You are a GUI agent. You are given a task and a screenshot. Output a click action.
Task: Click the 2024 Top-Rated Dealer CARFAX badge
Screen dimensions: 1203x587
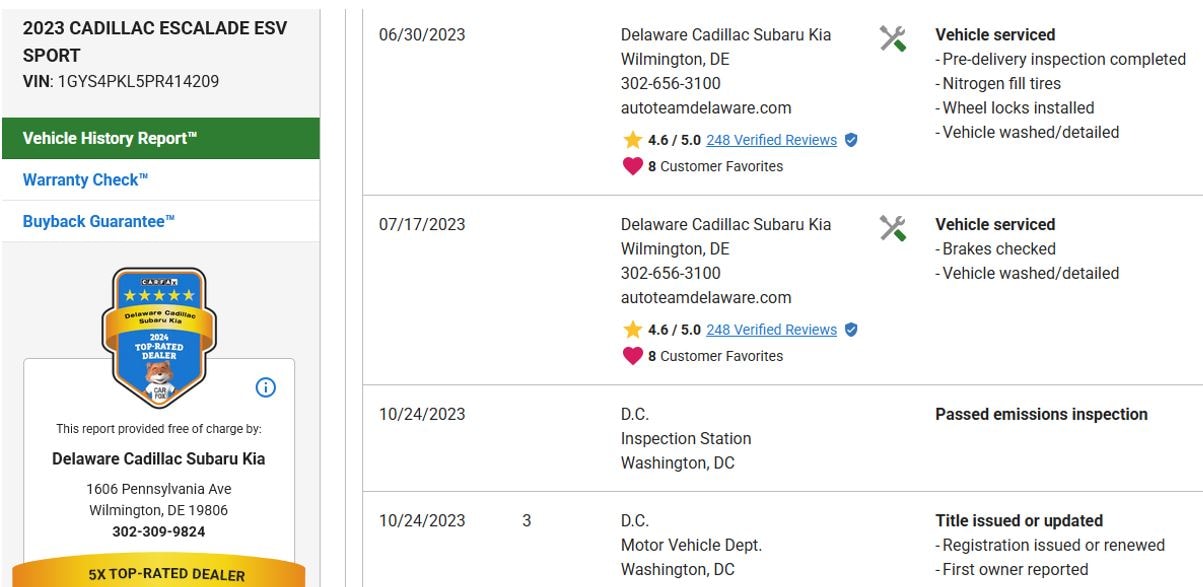[x=159, y=337]
